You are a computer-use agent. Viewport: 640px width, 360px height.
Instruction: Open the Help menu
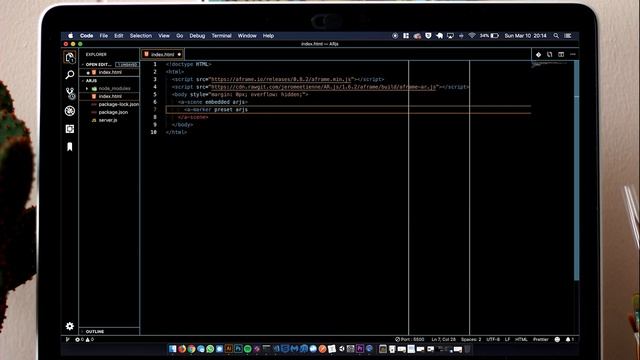tap(268, 36)
